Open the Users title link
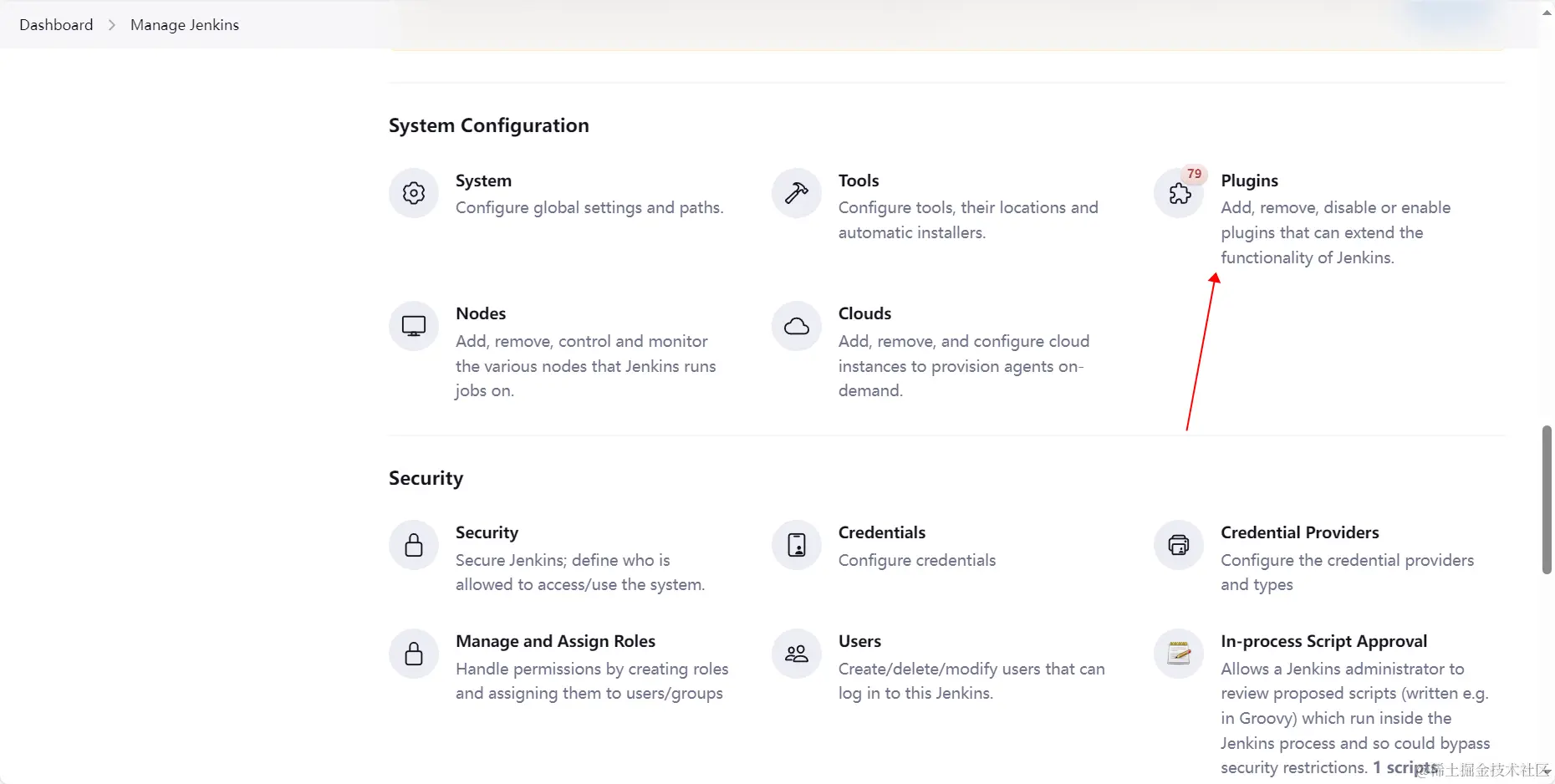This screenshot has width=1555, height=784. (859, 641)
